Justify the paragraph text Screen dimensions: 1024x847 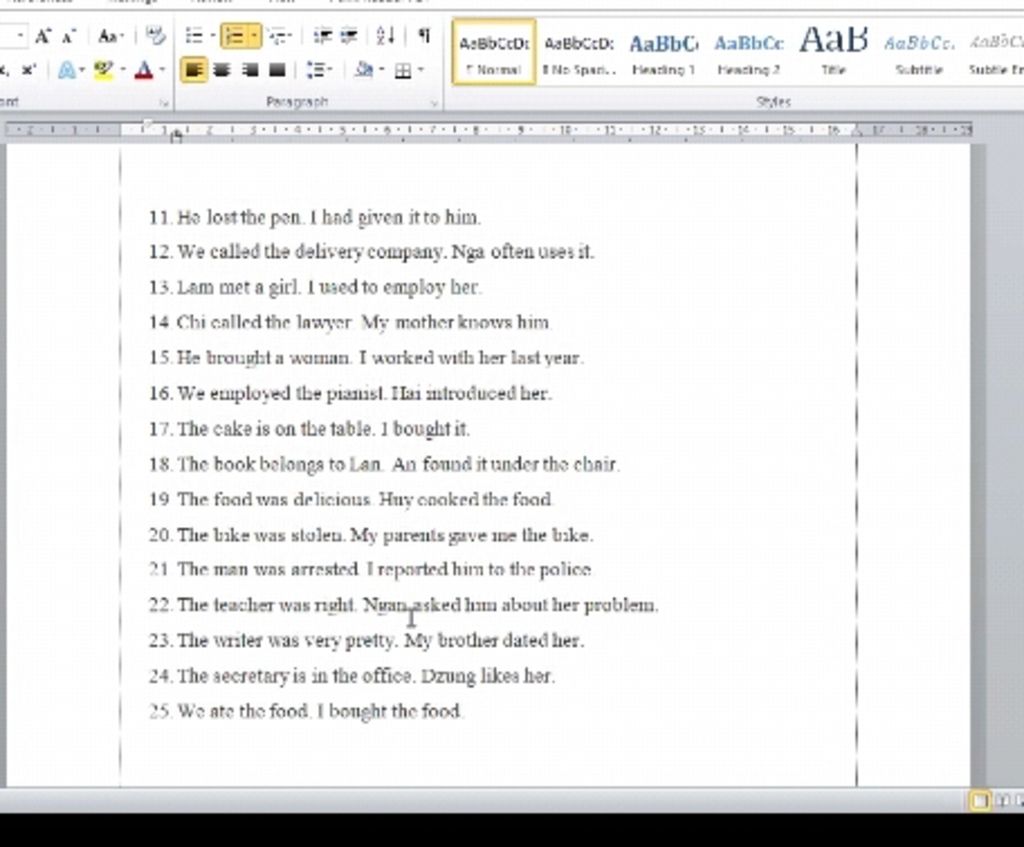point(277,69)
